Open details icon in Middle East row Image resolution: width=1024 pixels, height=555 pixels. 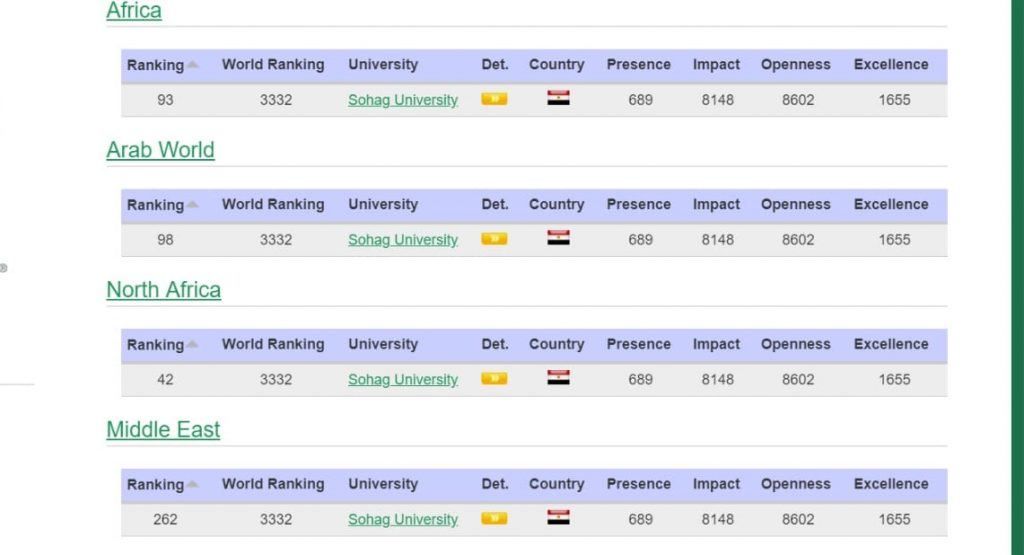tap(494, 518)
